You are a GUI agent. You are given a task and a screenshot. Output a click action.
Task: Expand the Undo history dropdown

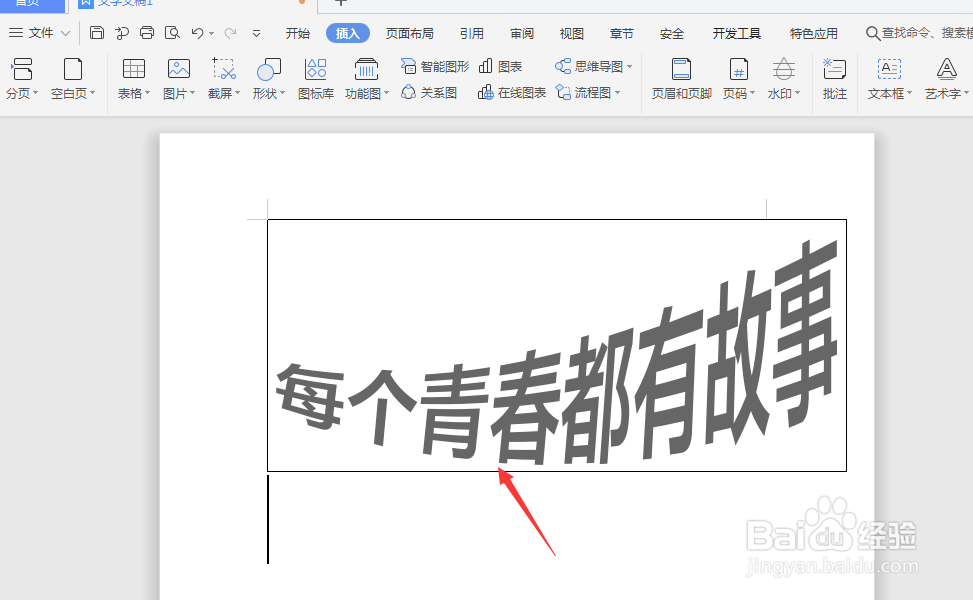point(212,34)
